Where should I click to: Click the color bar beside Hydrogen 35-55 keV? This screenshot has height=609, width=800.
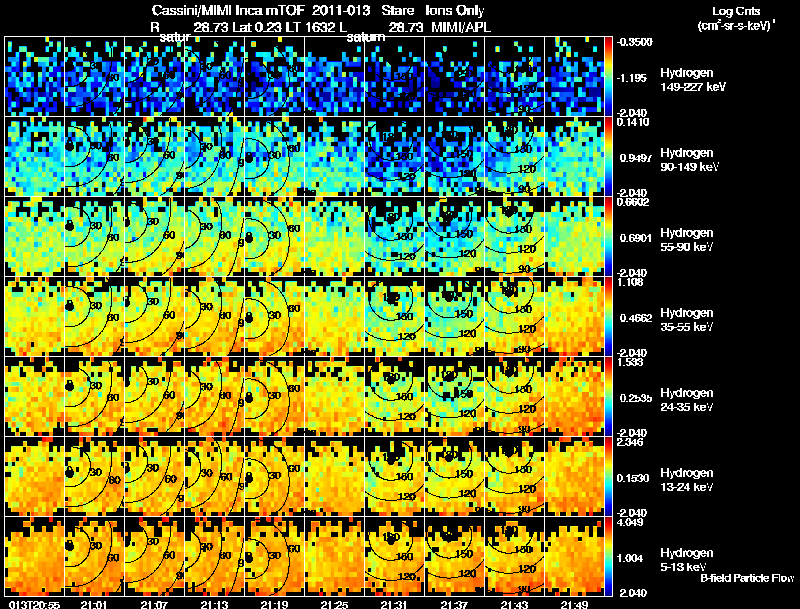pyautogui.click(x=608, y=317)
